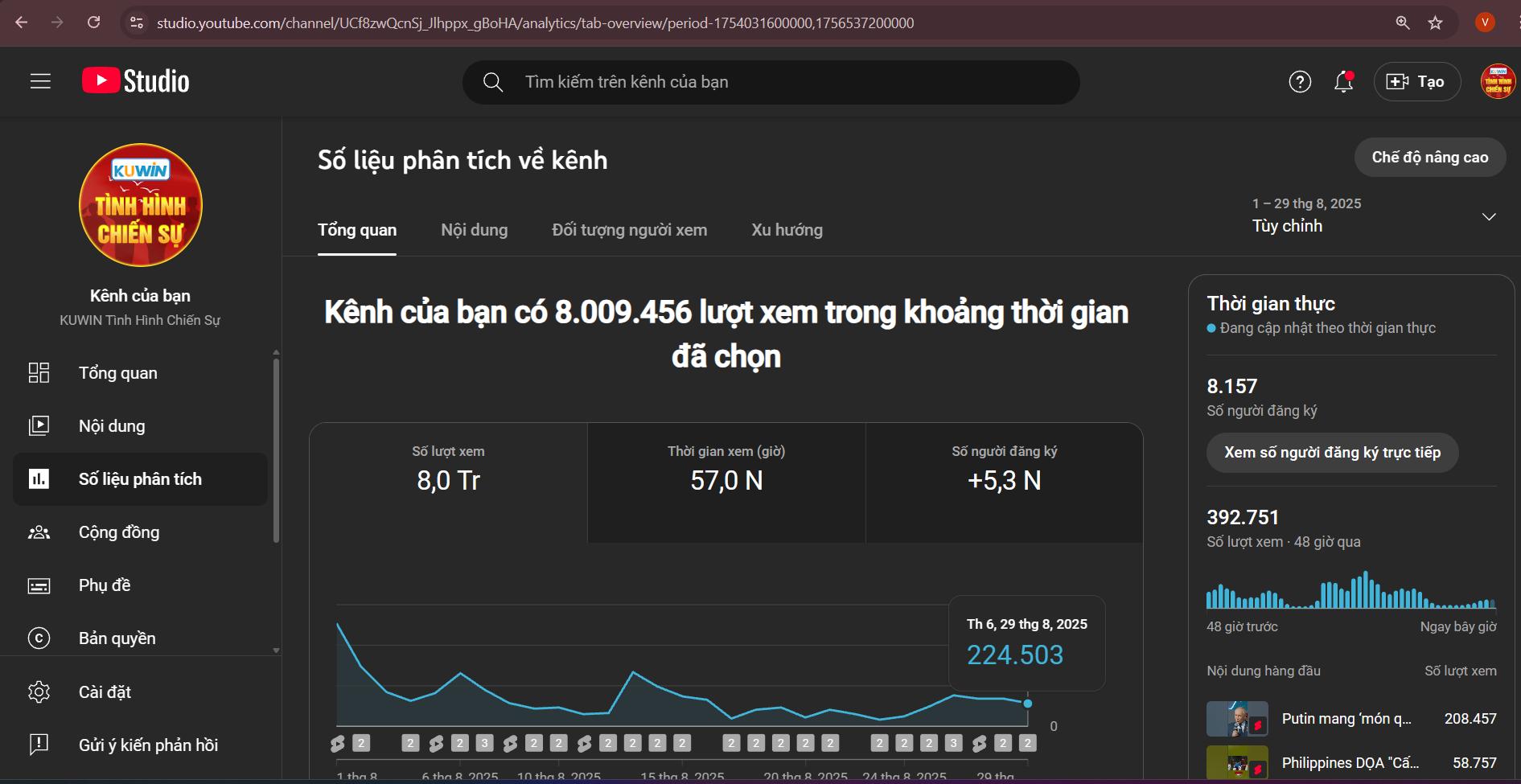Screen dimensions: 1521x784
Task: Open the notifications bell
Action: click(1344, 81)
